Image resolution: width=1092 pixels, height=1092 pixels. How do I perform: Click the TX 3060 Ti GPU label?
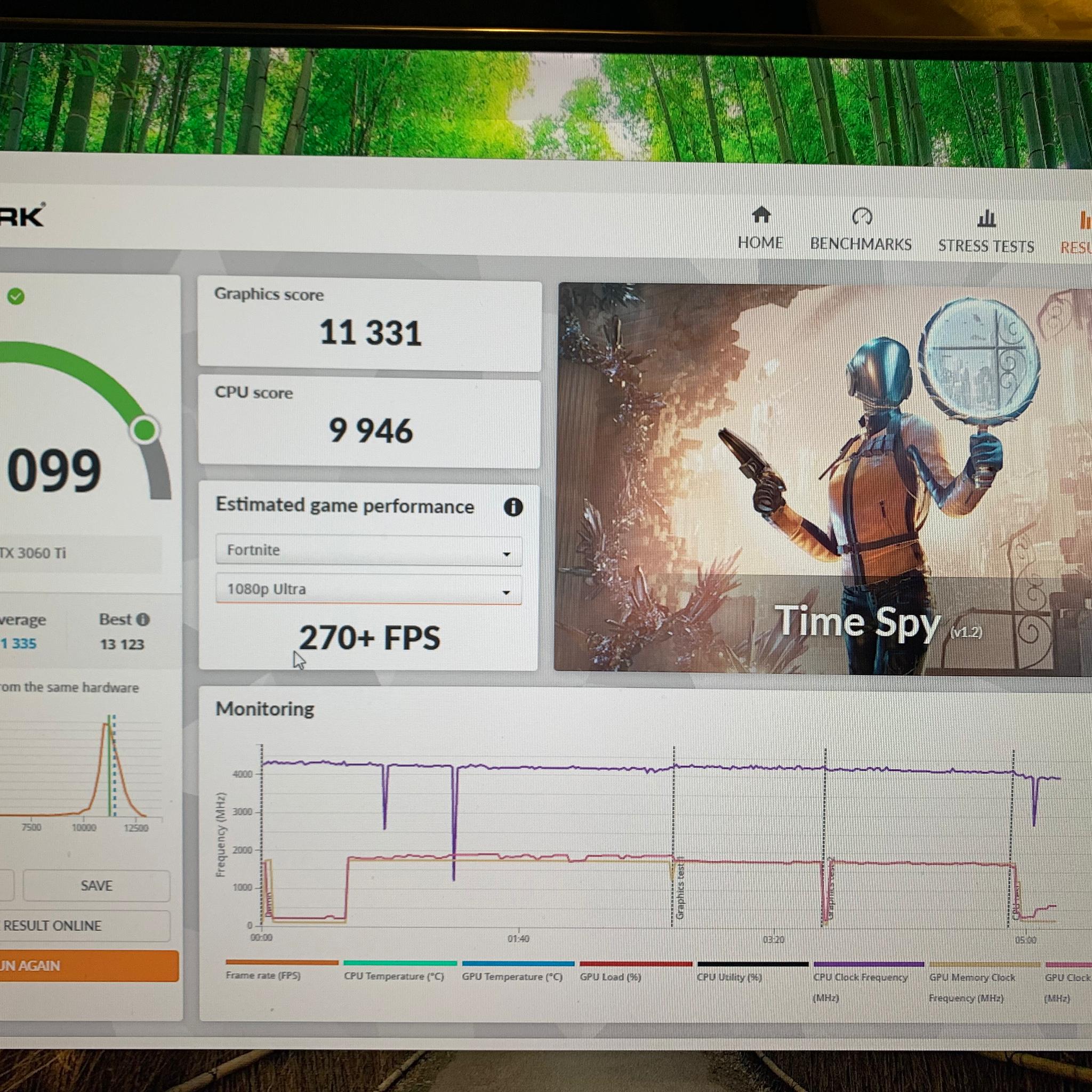(33, 553)
